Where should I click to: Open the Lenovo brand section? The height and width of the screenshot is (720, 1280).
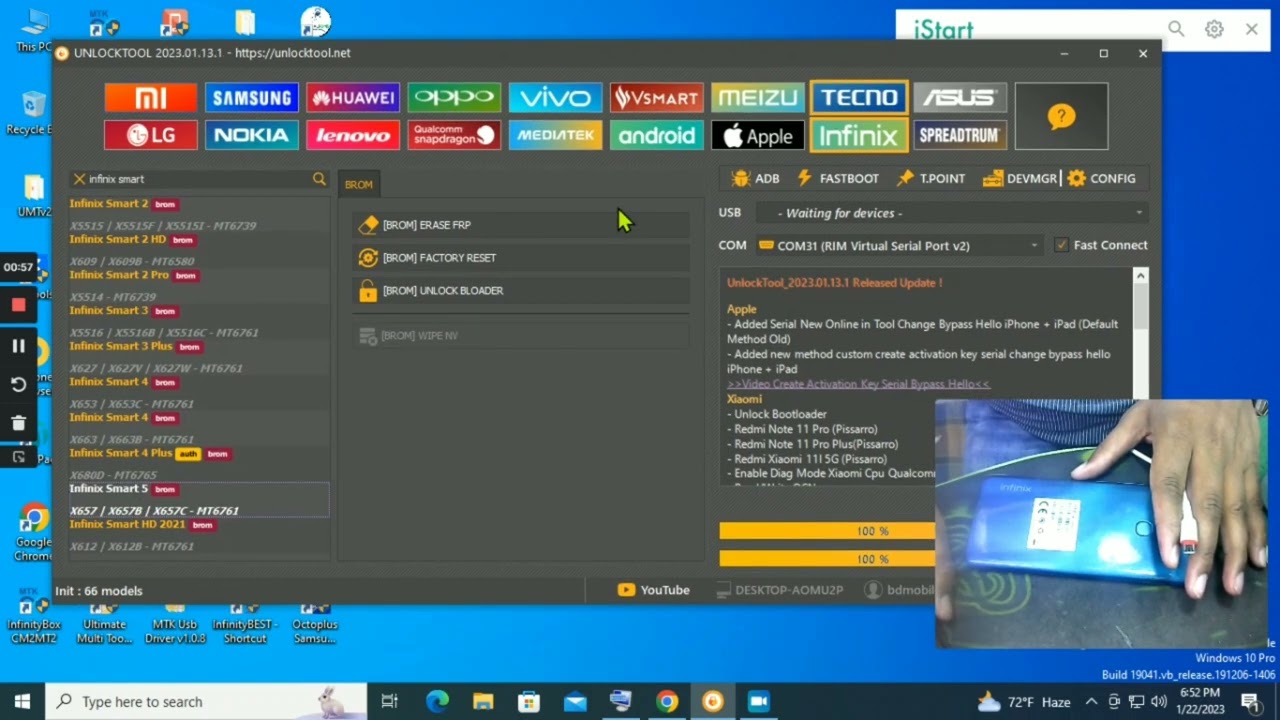353,135
